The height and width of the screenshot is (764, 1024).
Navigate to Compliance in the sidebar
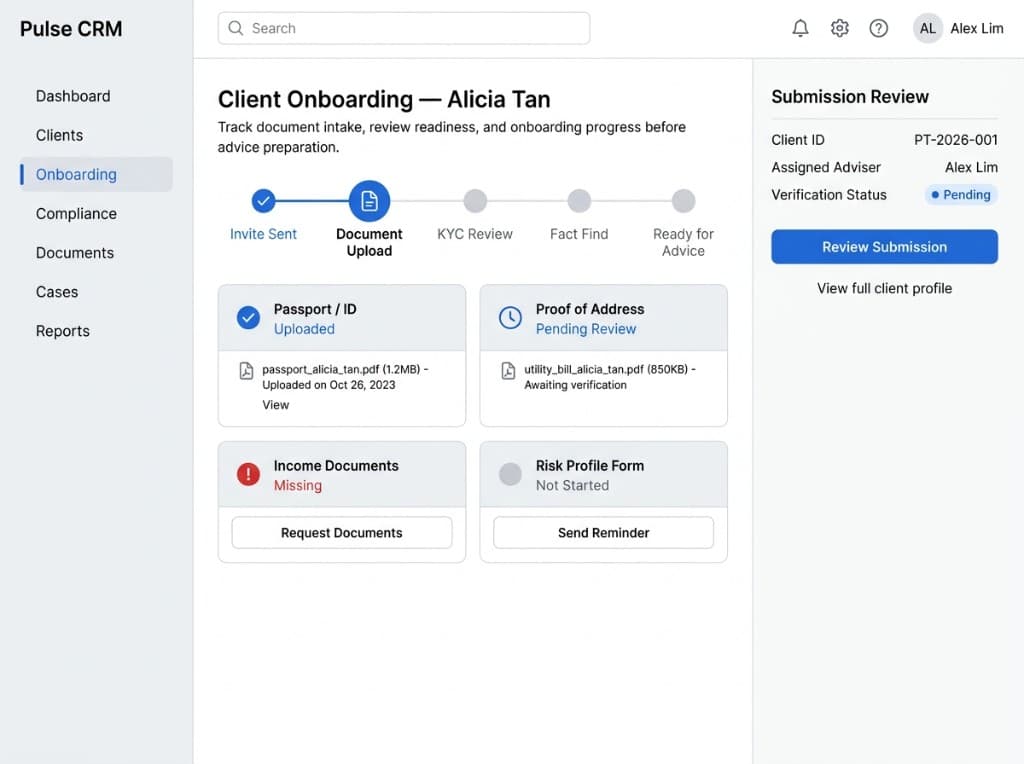(x=76, y=213)
